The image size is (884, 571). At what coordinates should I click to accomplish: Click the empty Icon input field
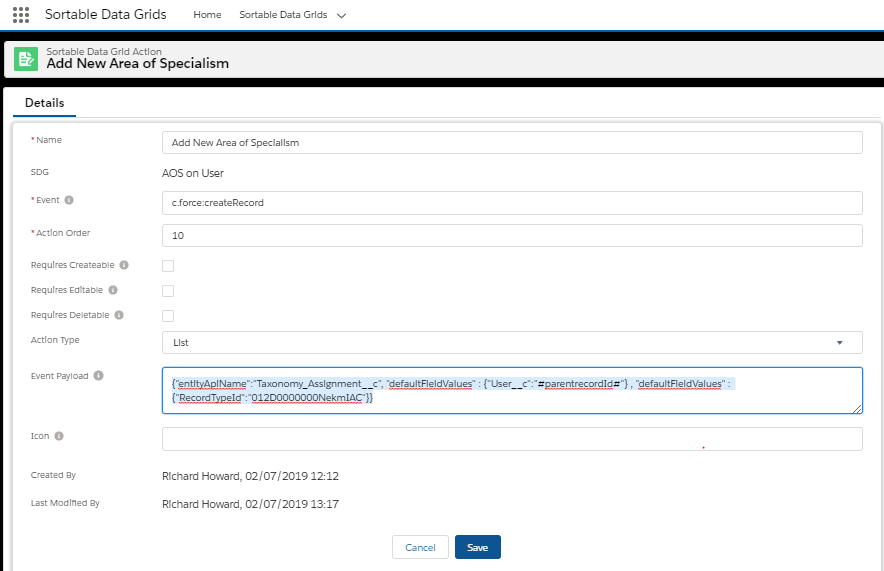tap(512, 439)
